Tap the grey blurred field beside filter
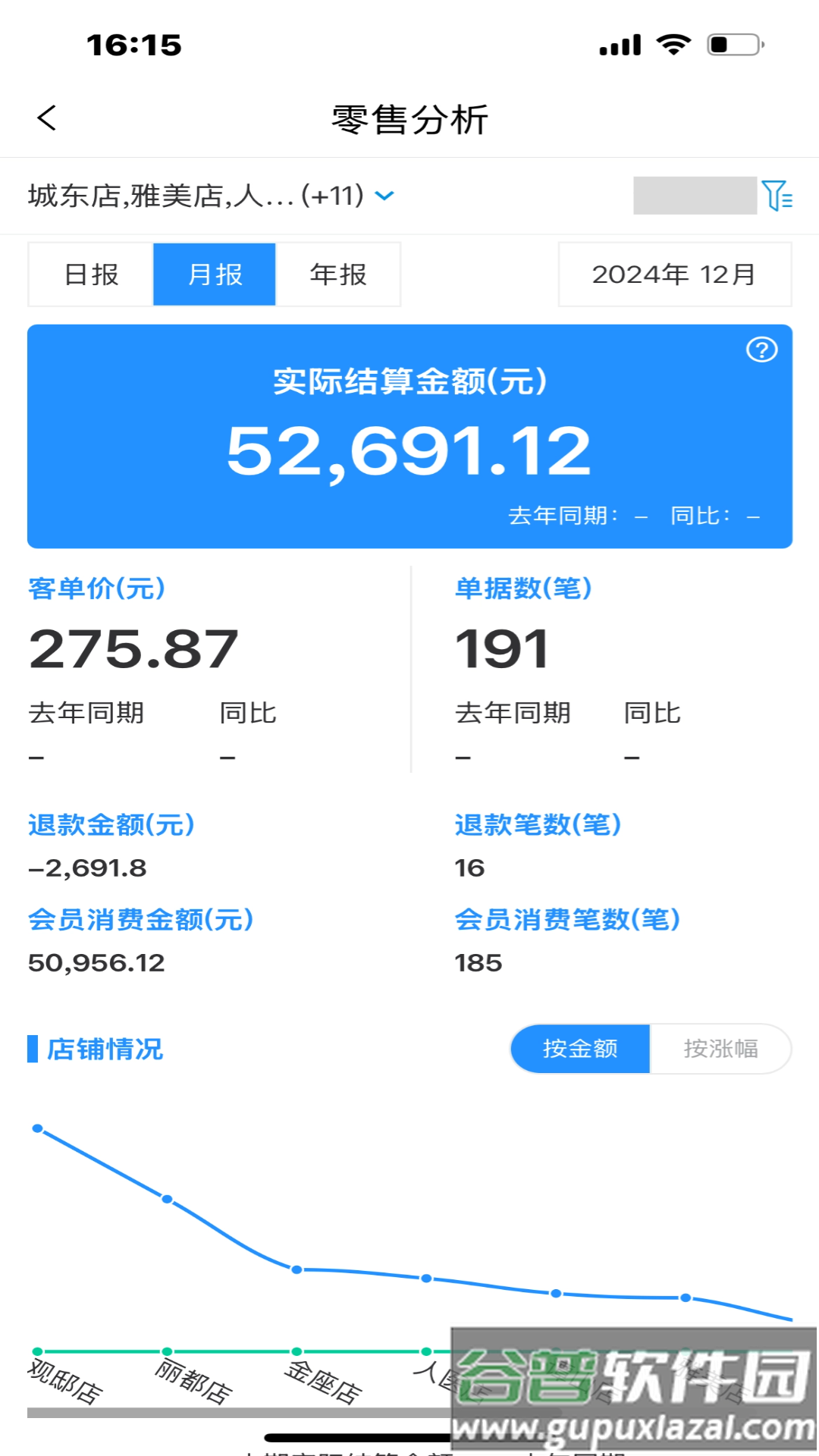 point(695,196)
